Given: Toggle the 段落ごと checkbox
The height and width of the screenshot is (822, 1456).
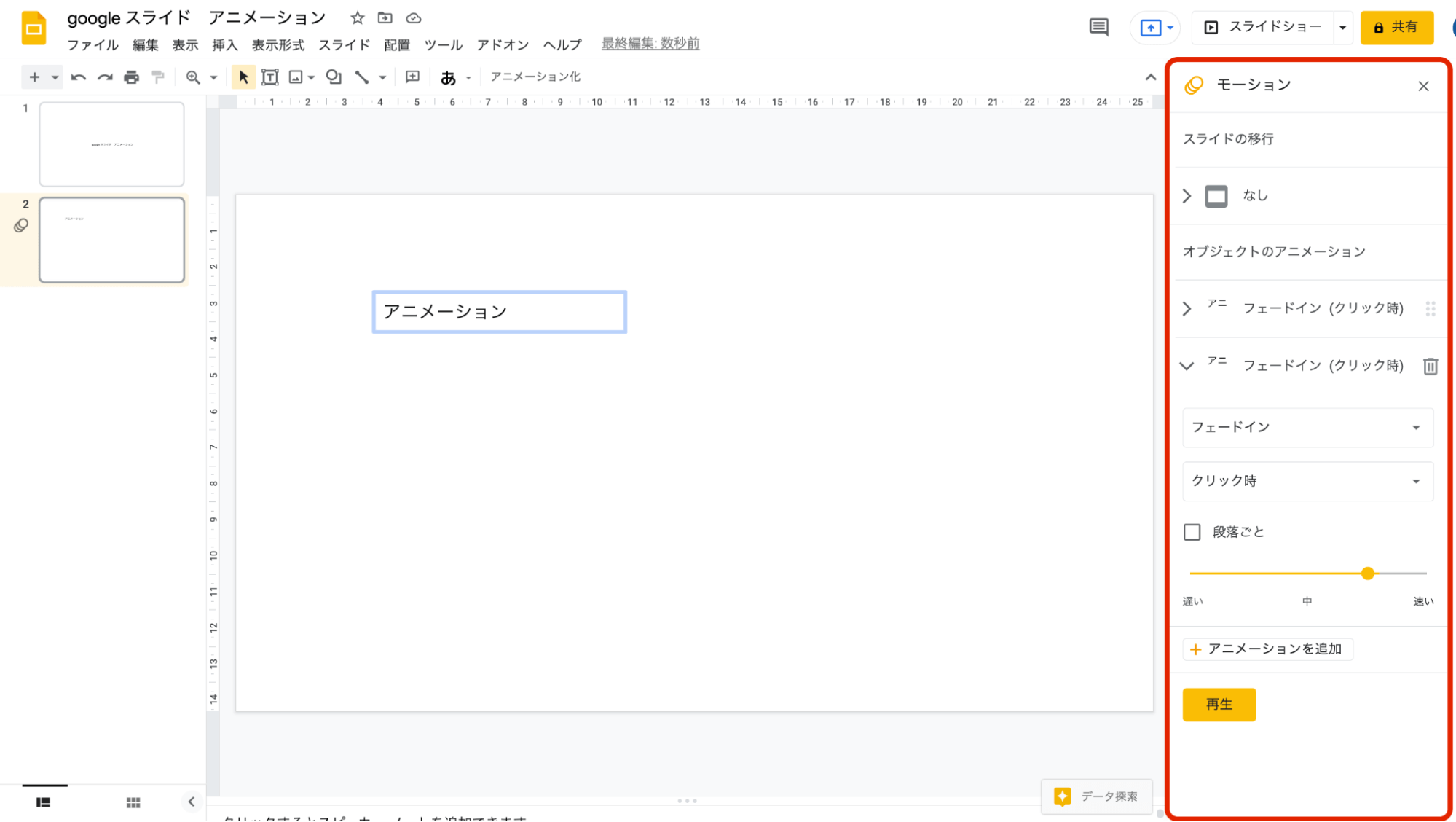Looking at the screenshot, I should (1192, 532).
